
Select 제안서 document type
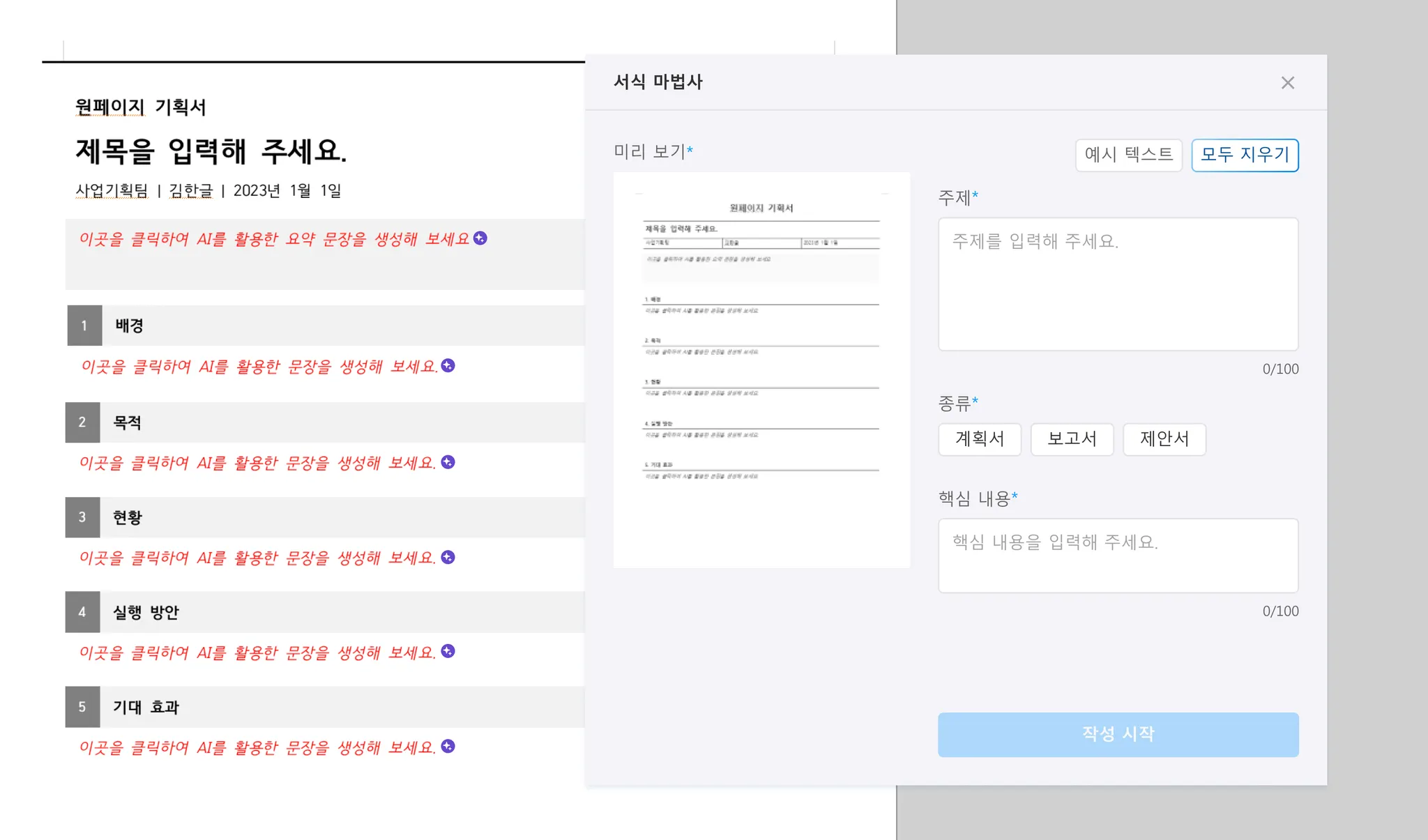click(x=1164, y=439)
